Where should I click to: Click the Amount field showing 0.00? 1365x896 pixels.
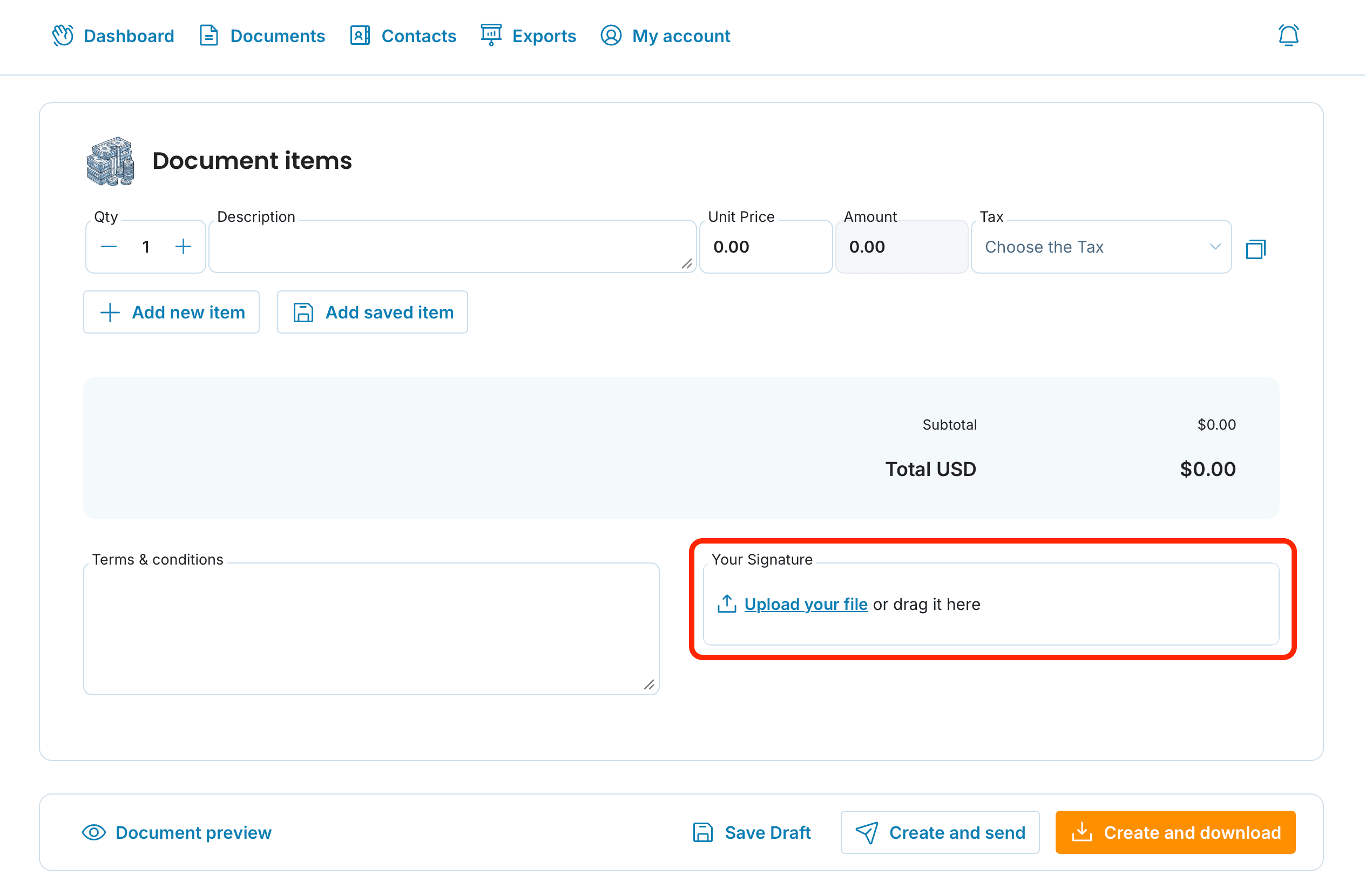click(902, 247)
